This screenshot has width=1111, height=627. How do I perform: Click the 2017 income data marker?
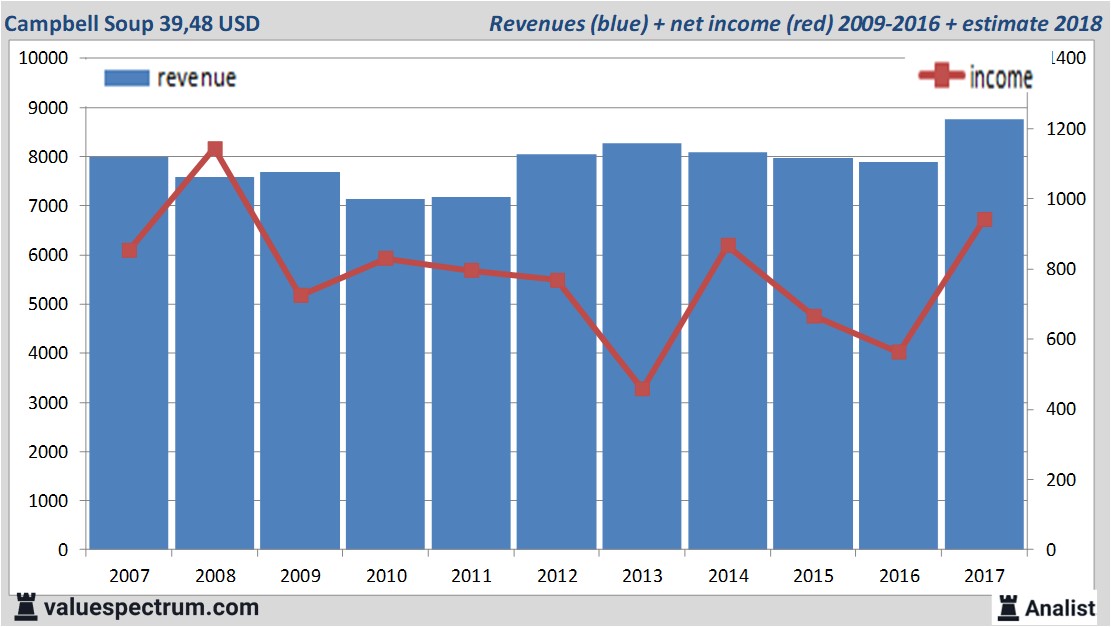pyautogui.click(x=984, y=220)
